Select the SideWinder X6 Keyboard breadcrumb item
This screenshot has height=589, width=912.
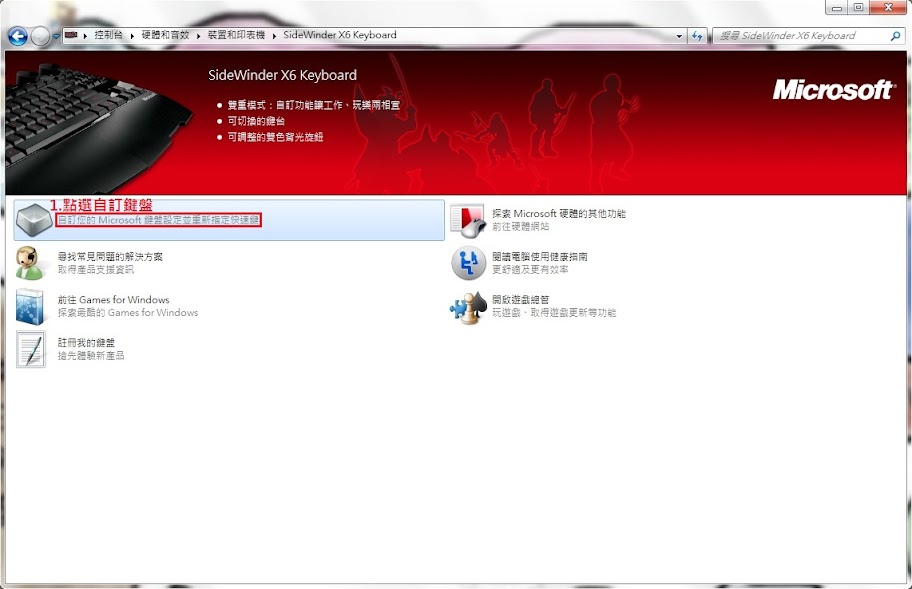click(340, 35)
